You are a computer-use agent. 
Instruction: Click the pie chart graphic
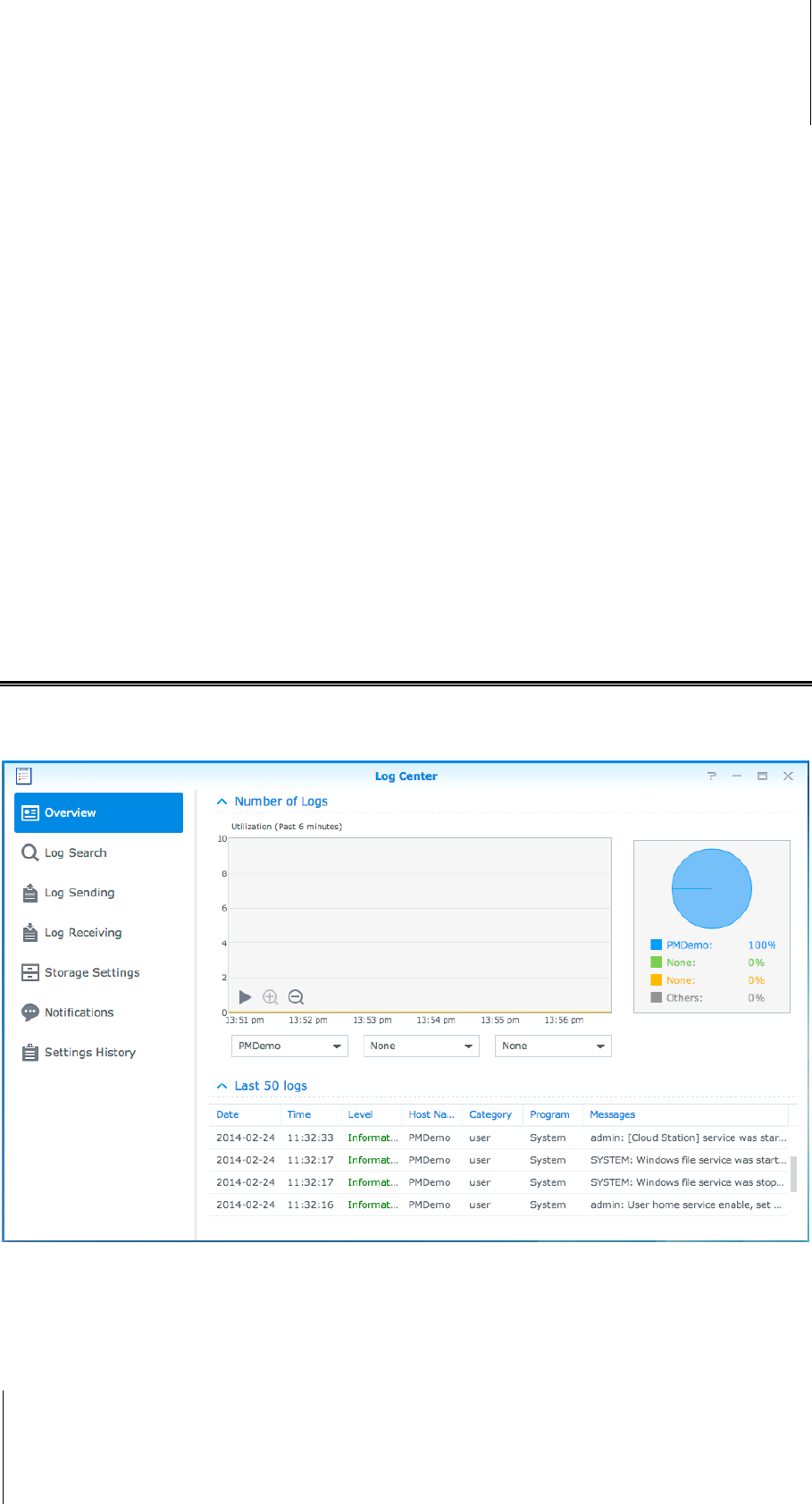(712, 888)
